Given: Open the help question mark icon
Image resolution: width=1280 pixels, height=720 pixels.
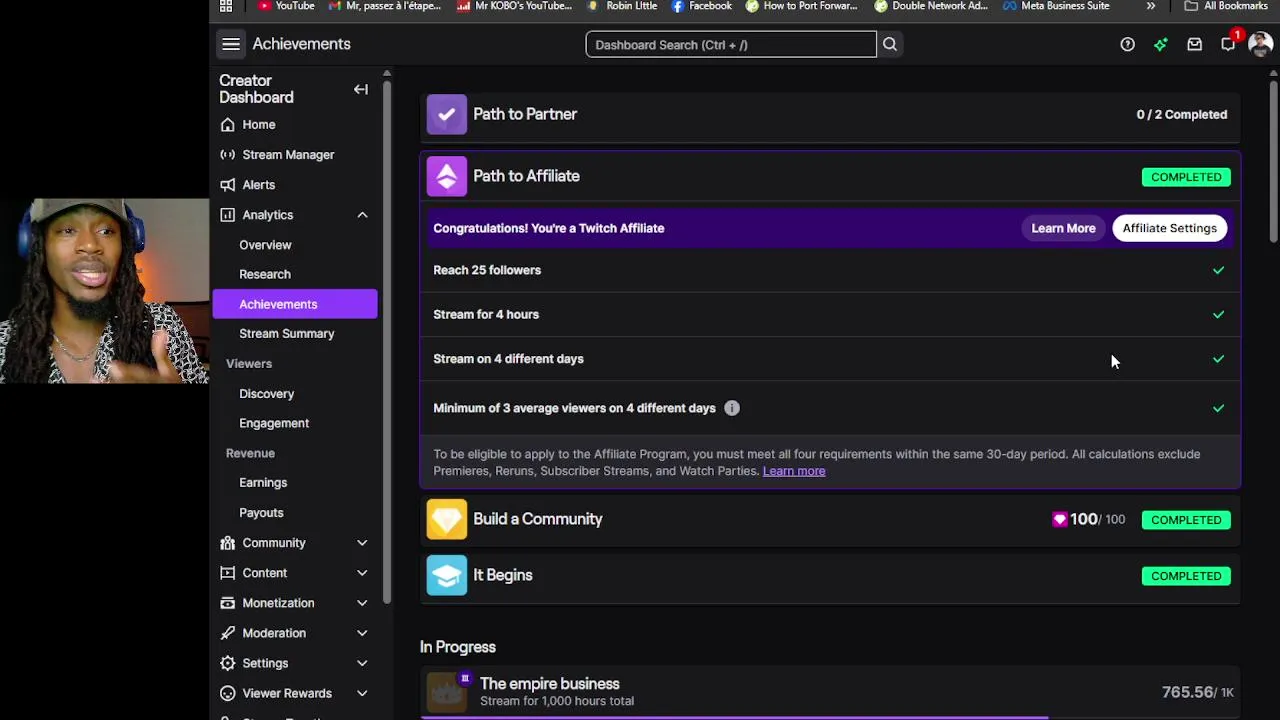Looking at the screenshot, I should 1127,44.
